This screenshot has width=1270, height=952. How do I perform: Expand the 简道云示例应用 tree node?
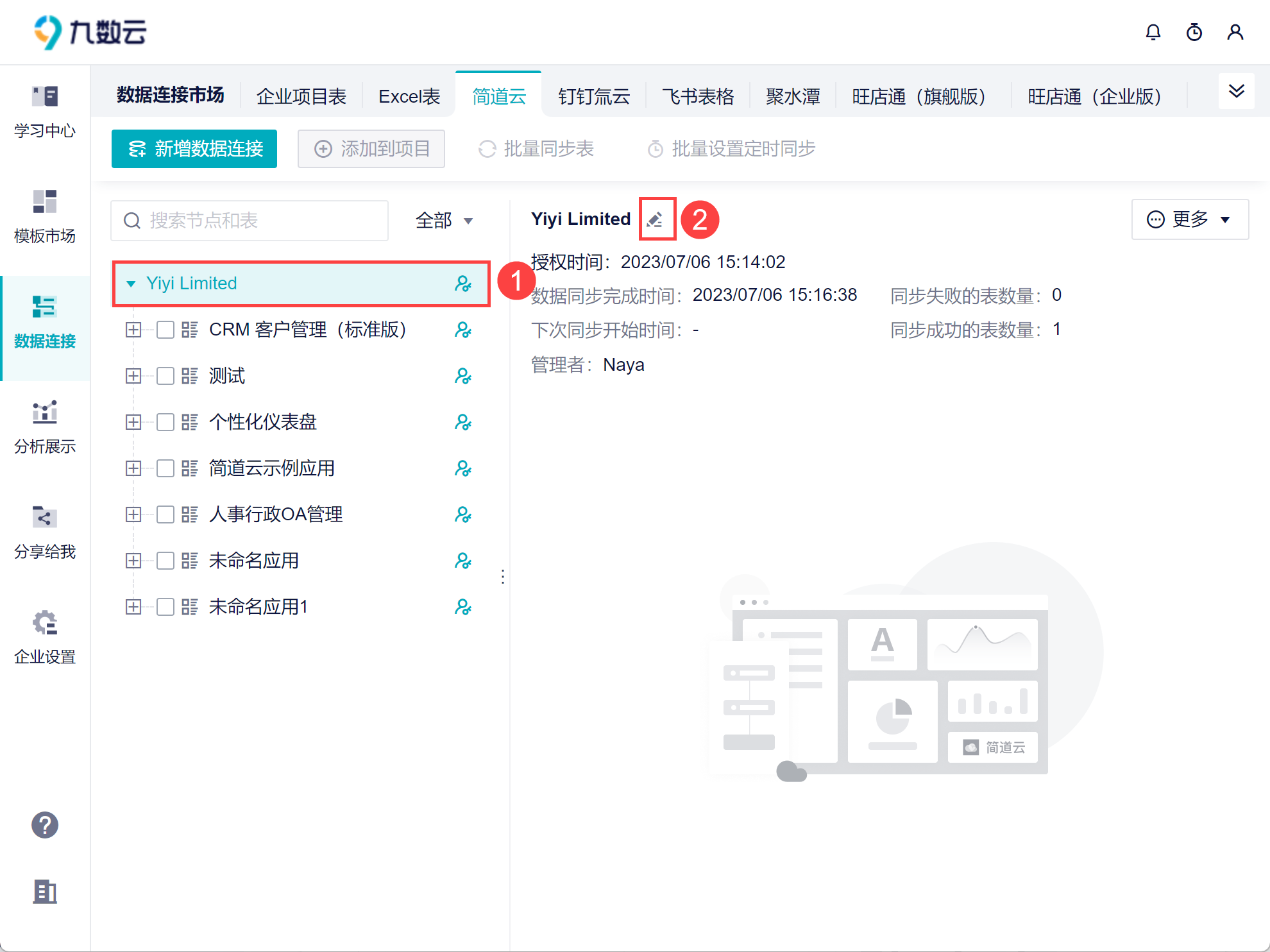pyautogui.click(x=133, y=468)
